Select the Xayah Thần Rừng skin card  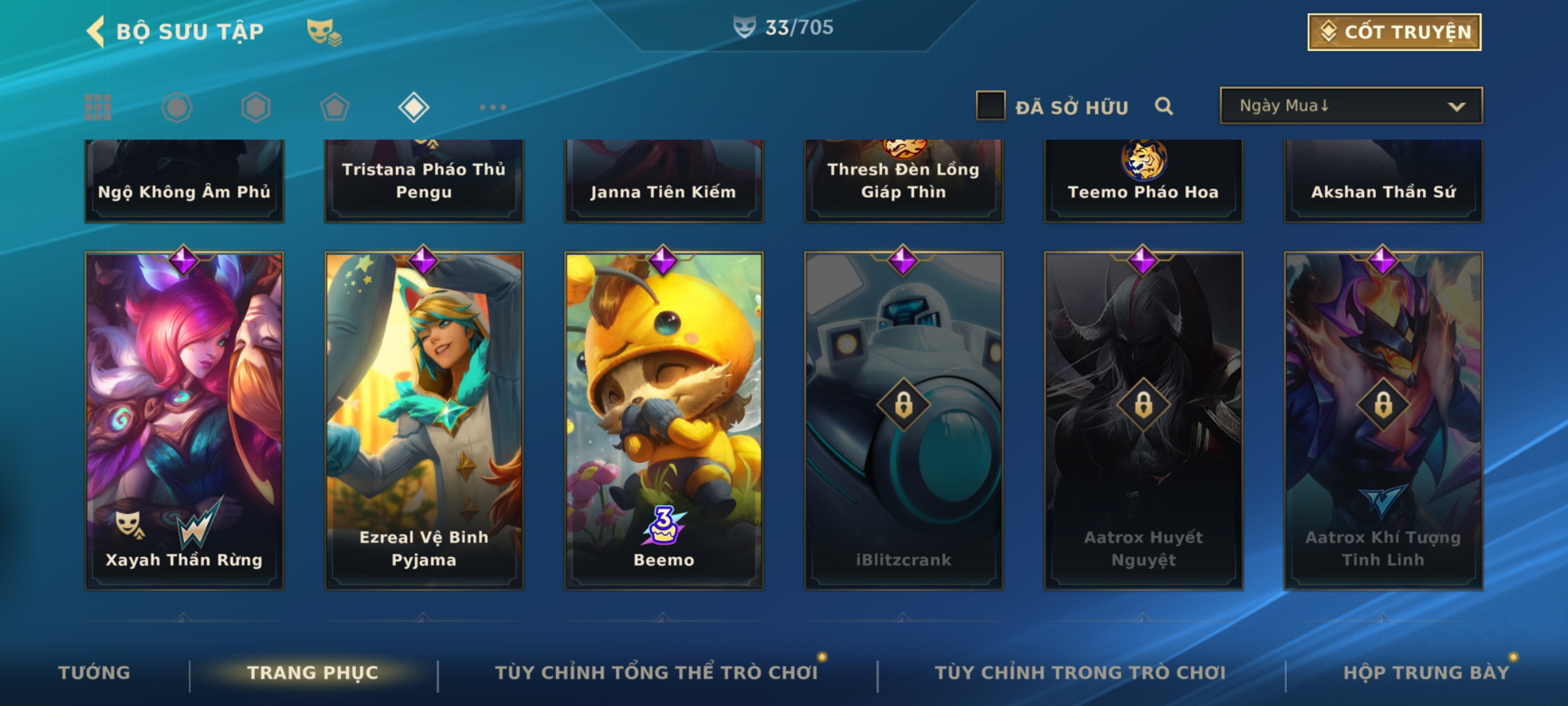point(184,421)
